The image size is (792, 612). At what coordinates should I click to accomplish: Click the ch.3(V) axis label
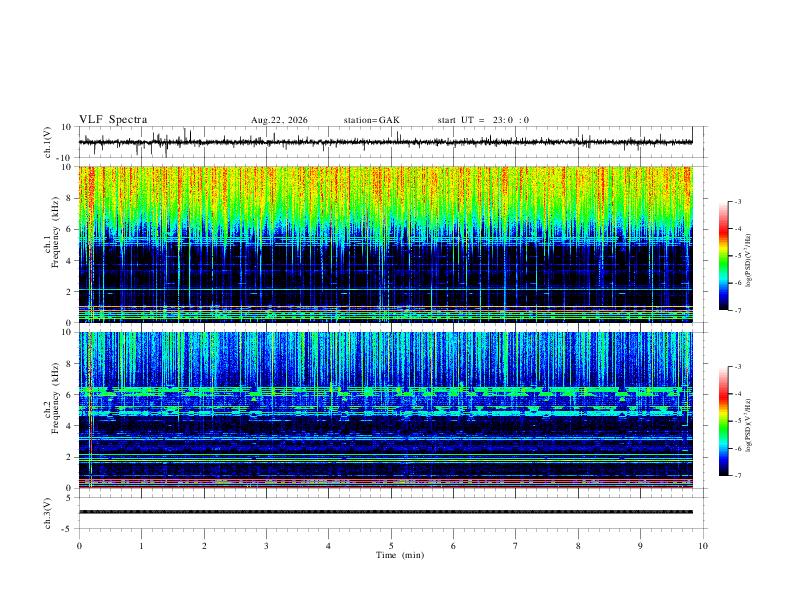coord(48,513)
